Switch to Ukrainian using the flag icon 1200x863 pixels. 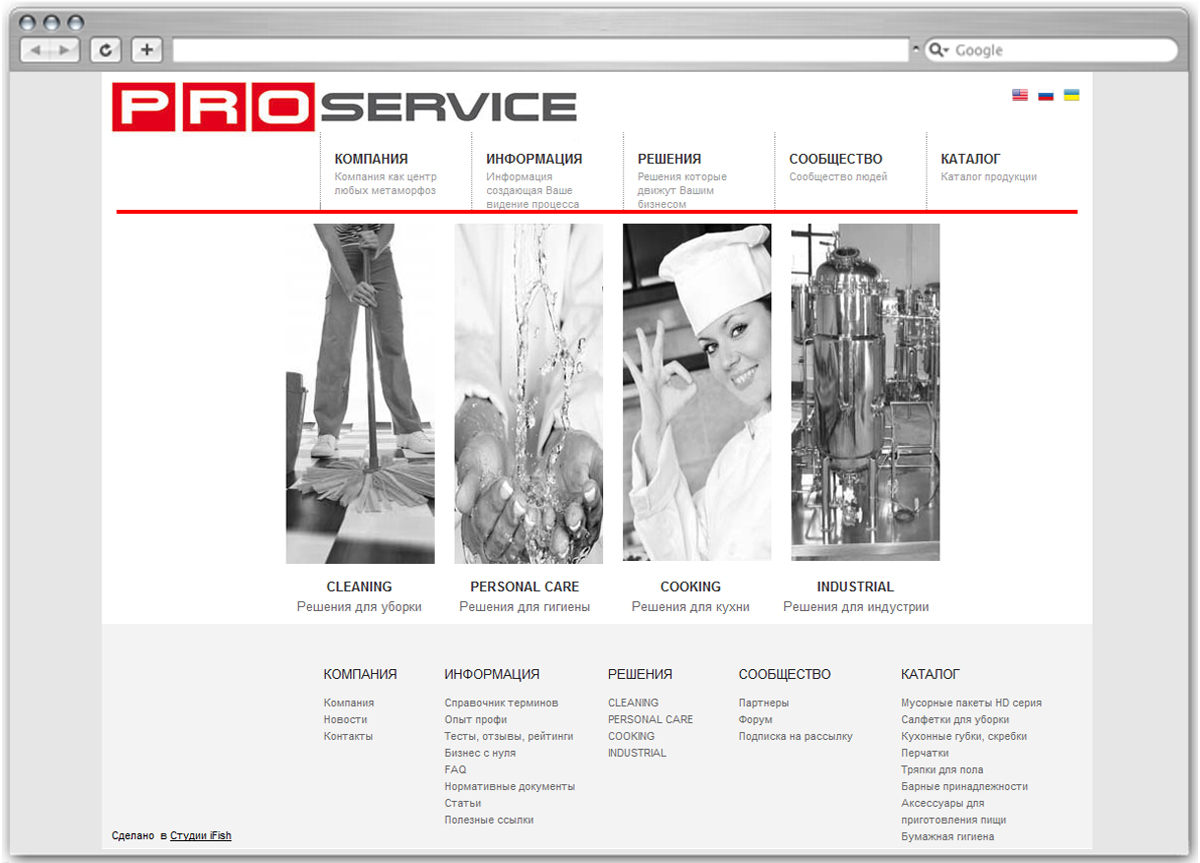[x=1073, y=95]
